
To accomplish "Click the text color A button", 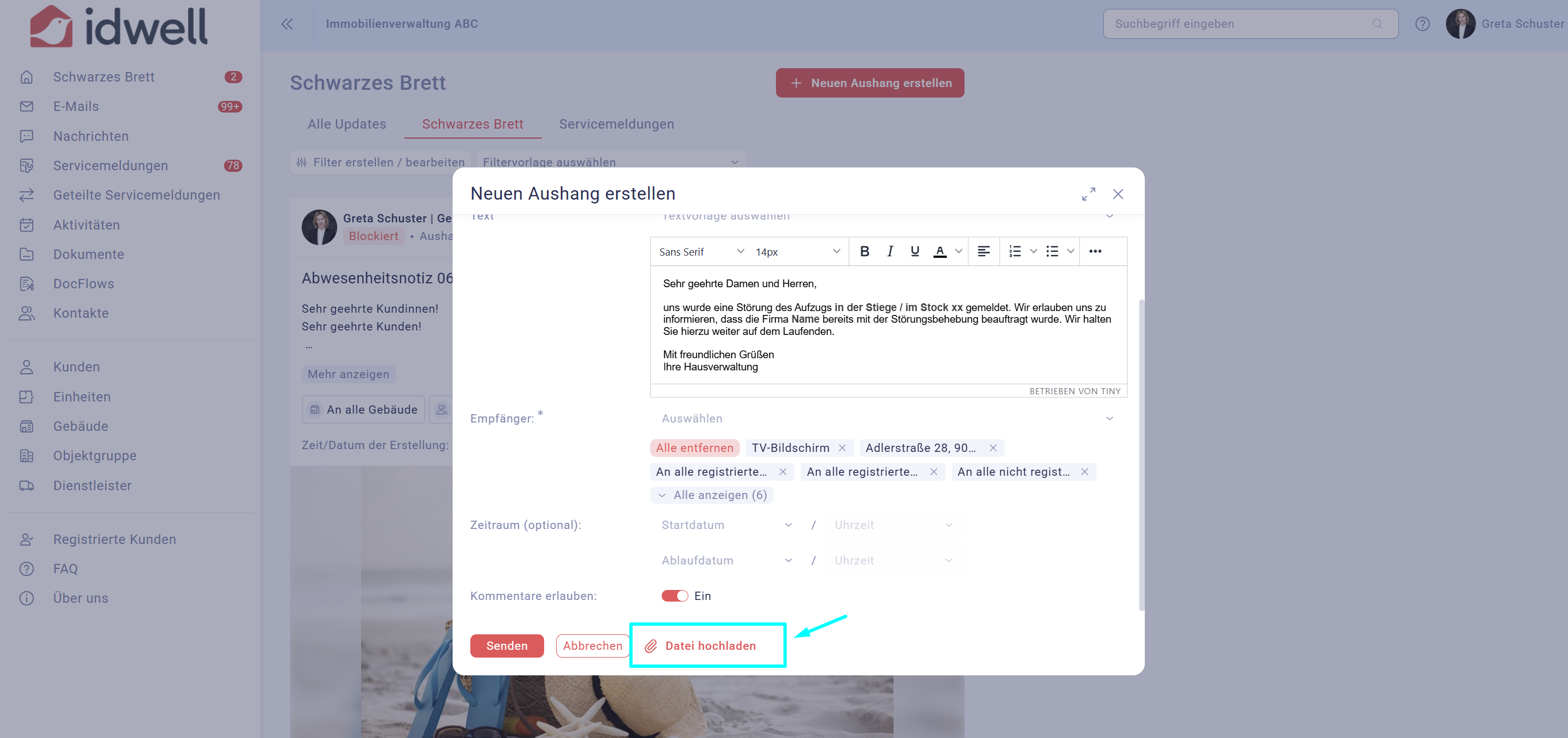I will (940, 251).
